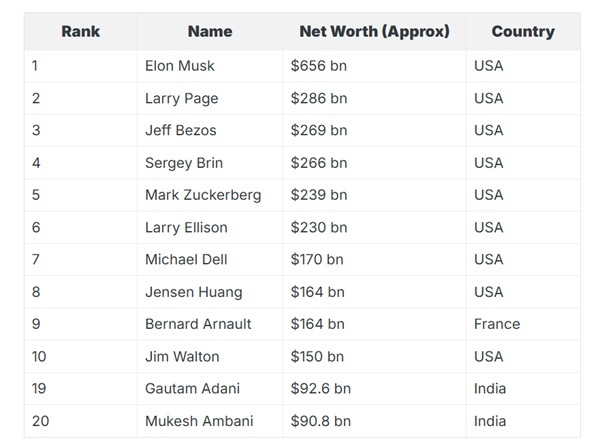The image size is (600, 441).
Task: Click the Name column header
Action: [x=210, y=31]
